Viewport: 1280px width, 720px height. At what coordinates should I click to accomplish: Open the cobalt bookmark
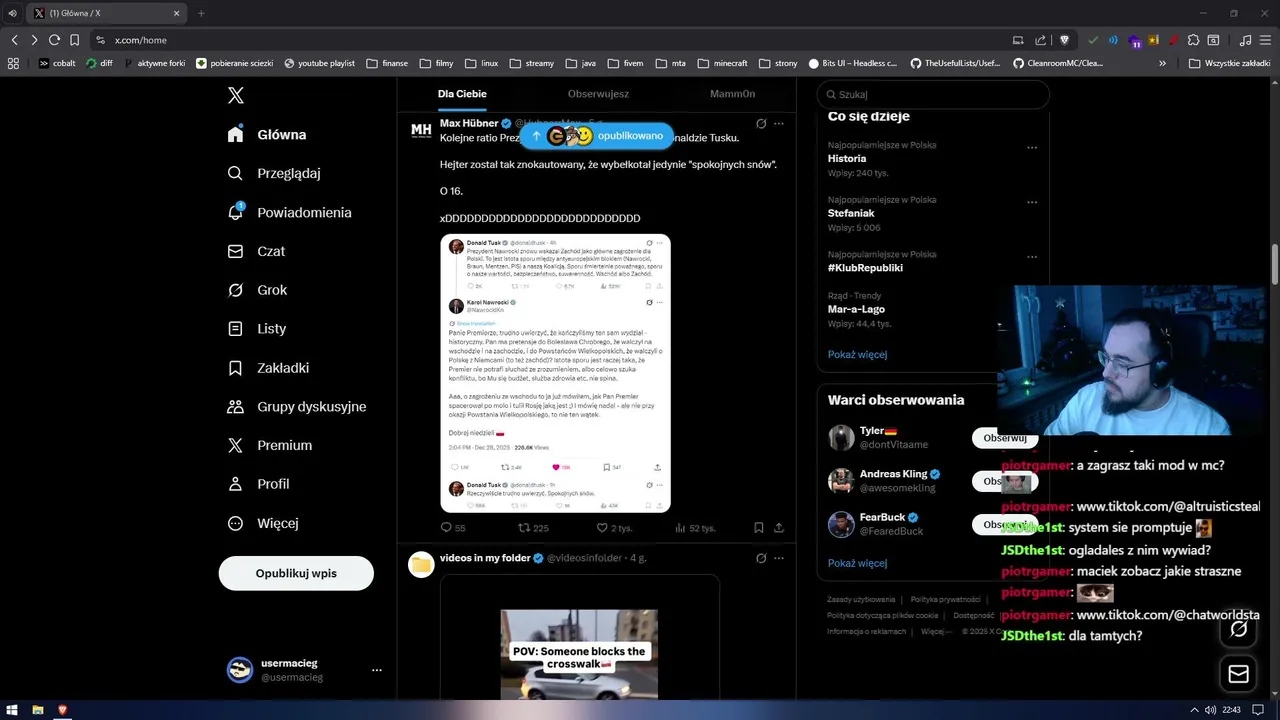point(56,63)
